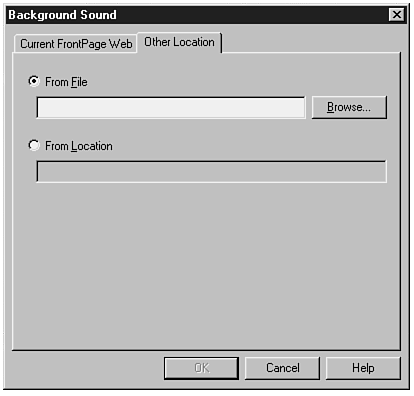Click the Browse button beside file field
The width and height of the screenshot is (414, 396).
click(x=349, y=107)
